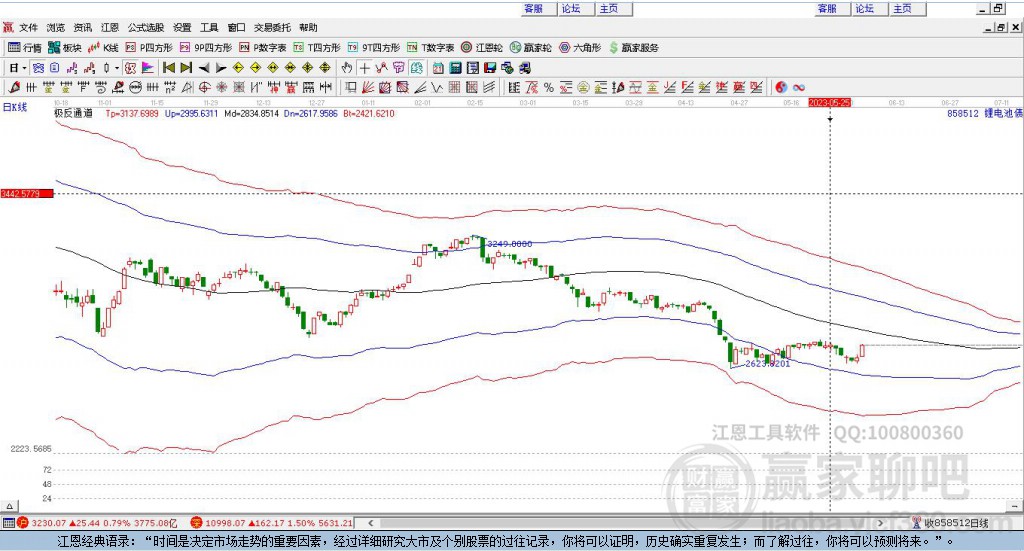This screenshot has height=551, width=1024.
Task: Select the hand pan tool
Action: [347, 68]
